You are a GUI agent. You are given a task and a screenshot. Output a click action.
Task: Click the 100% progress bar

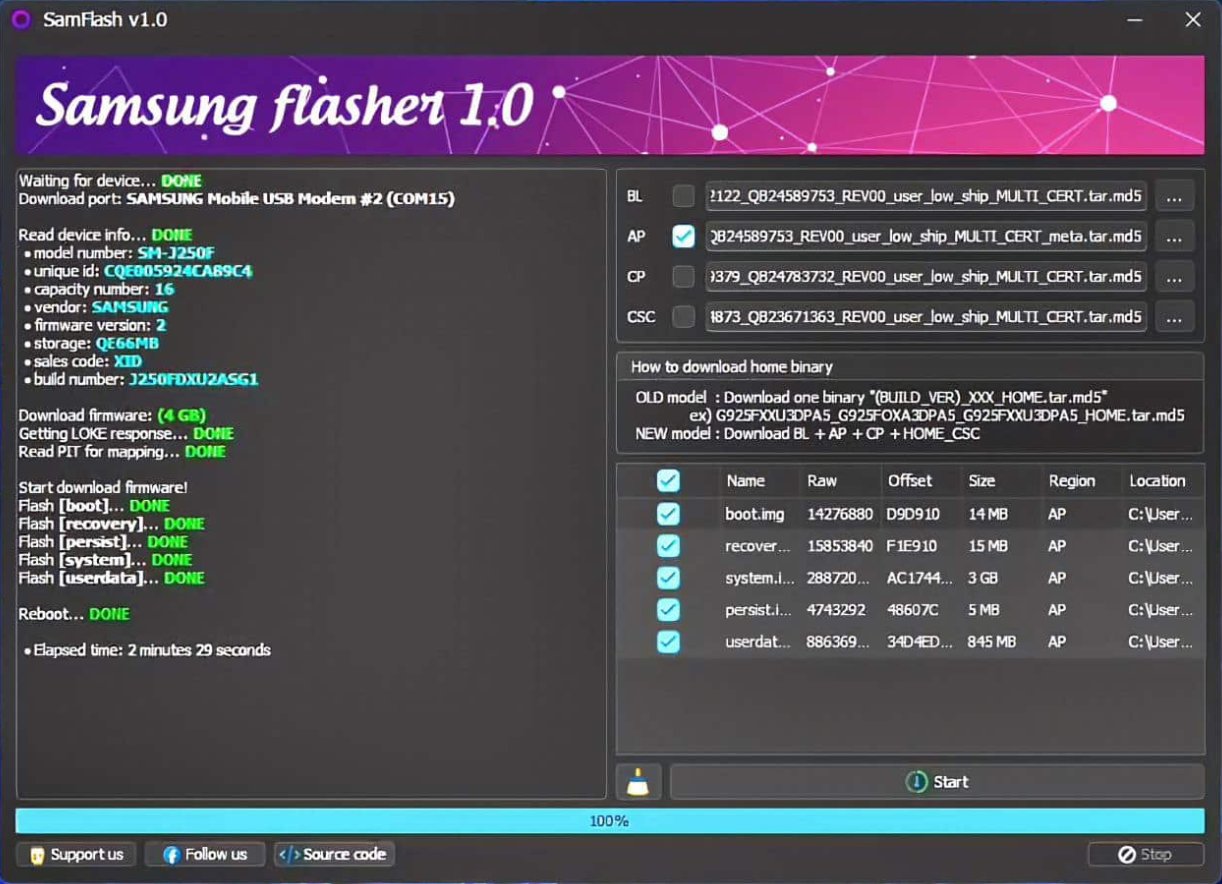coord(610,821)
